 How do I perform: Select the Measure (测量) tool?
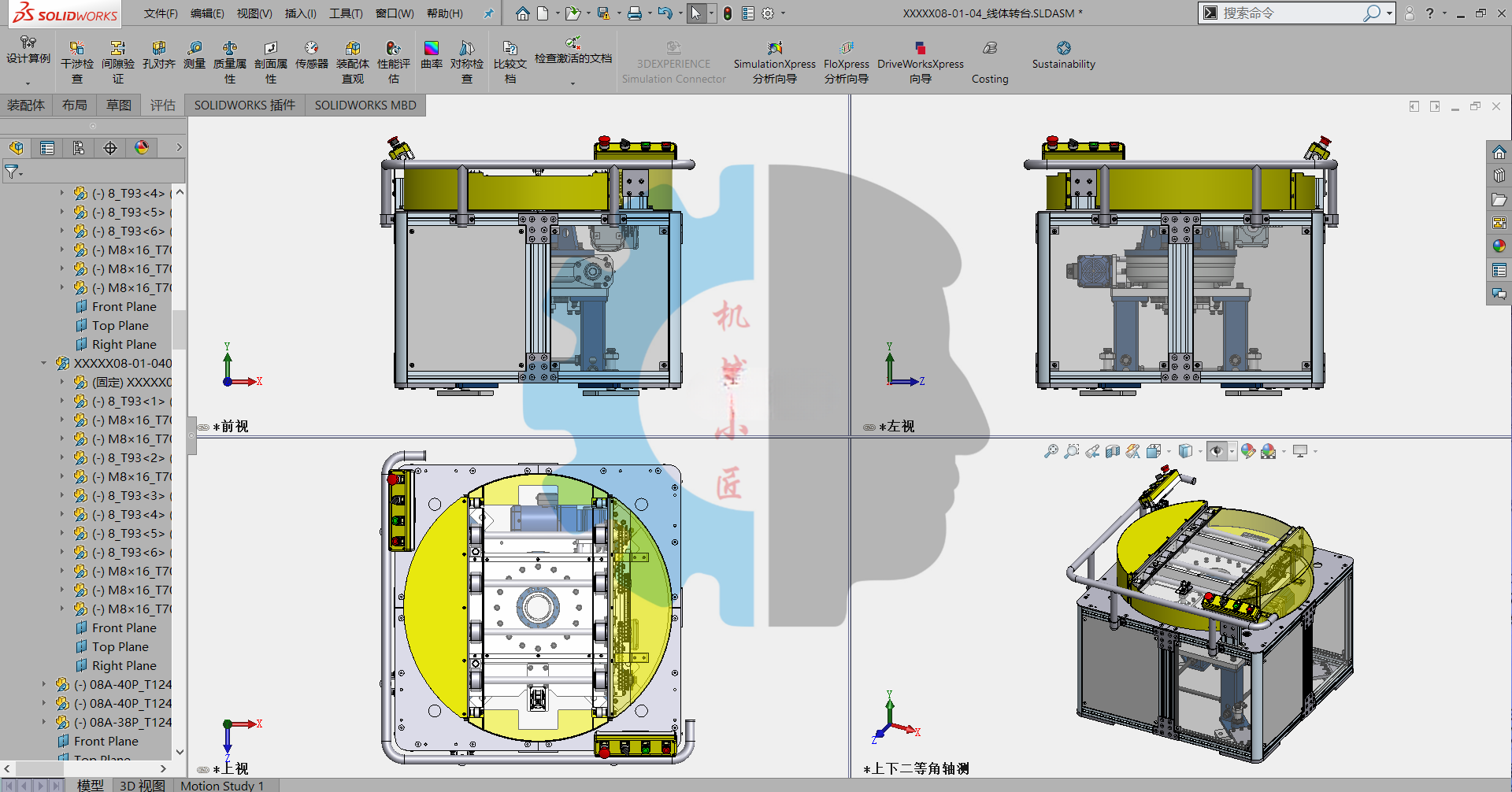(x=195, y=55)
